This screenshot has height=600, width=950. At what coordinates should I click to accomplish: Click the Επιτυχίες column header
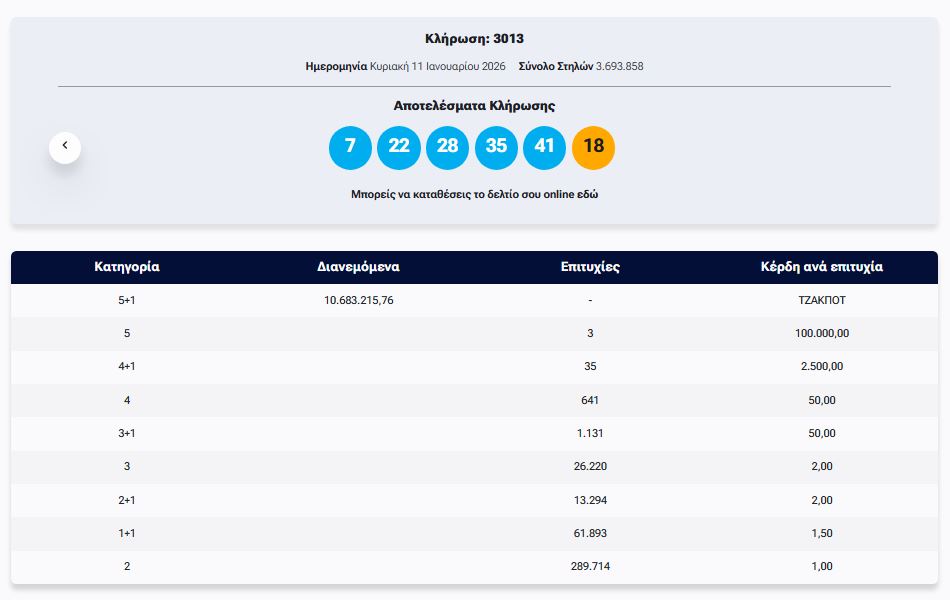(x=590, y=267)
